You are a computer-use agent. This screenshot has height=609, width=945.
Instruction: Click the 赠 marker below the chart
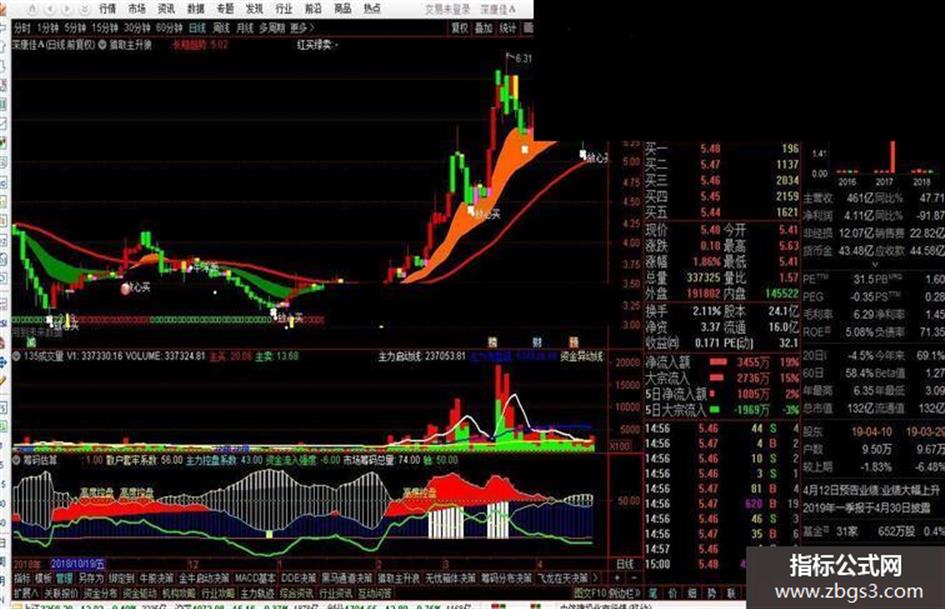pyautogui.click(x=573, y=342)
